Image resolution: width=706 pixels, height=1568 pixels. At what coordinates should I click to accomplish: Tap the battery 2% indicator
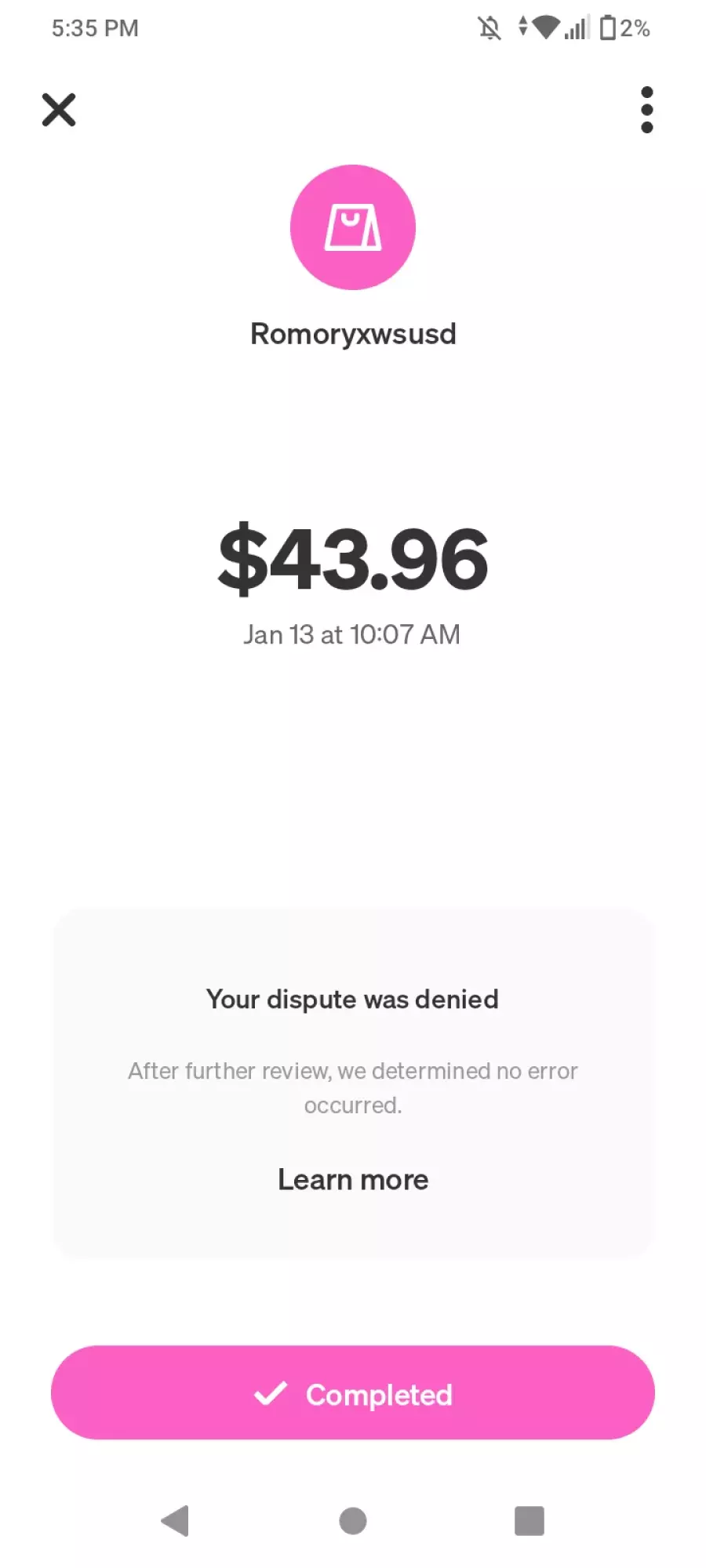click(x=624, y=28)
